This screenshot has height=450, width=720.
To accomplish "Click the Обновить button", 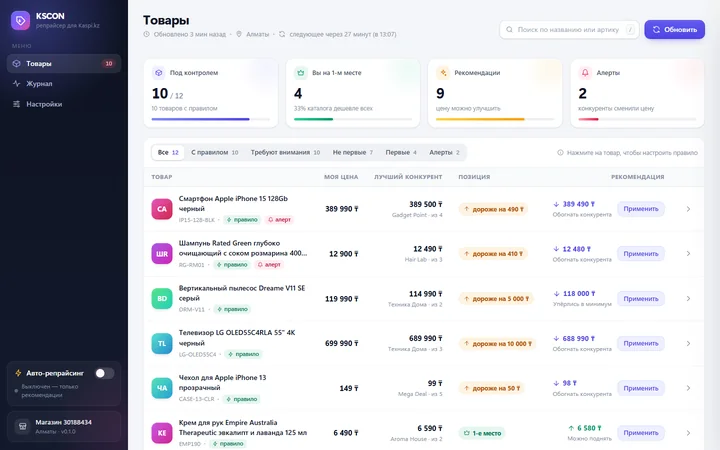I will 675,29.
